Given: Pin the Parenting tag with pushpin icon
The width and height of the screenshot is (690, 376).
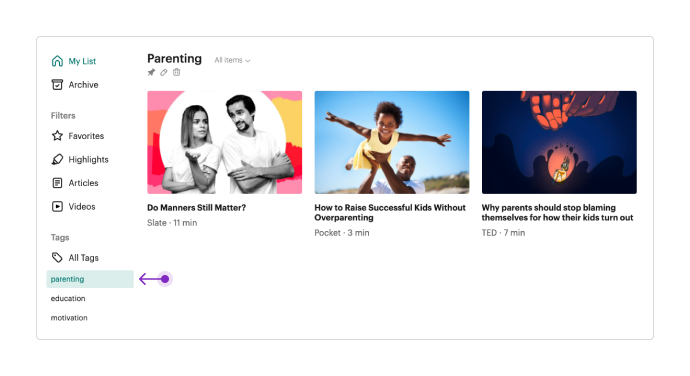Looking at the screenshot, I should coord(151,72).
